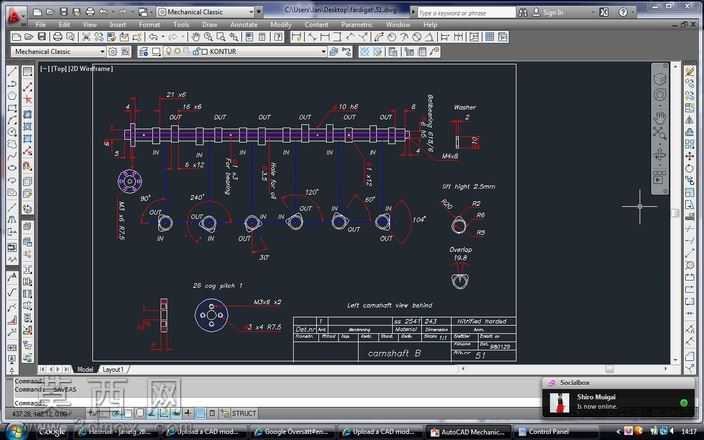Click the Zoom Realtime magnifier icon
Image resolution: width=704 pixels, height=440 pixels.
[x=208, y=37]
